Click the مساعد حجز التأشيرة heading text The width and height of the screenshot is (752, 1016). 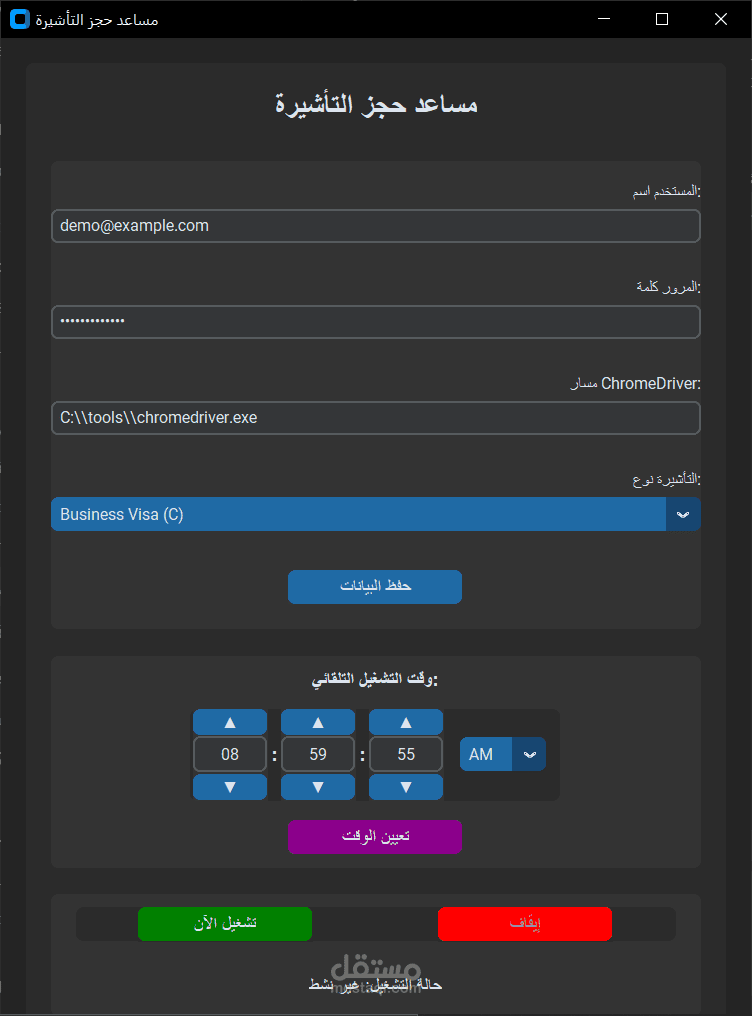376,104
